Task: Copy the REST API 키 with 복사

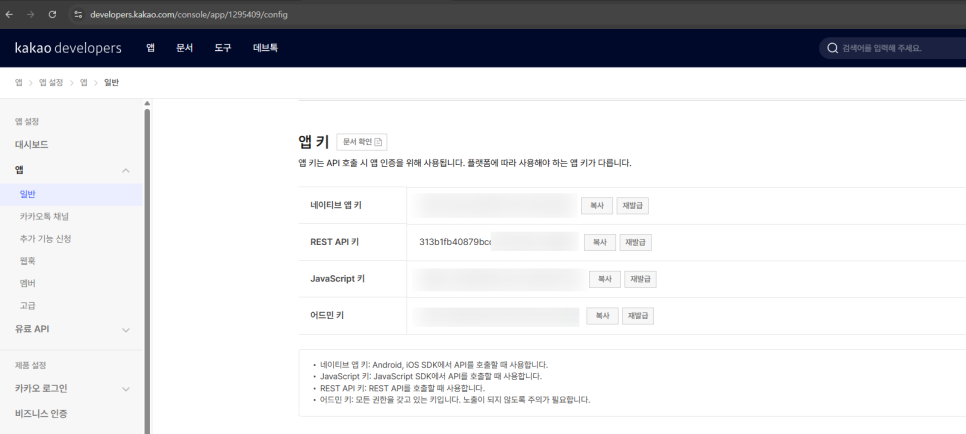Action: pyautogui.click(x=600, y=242)
